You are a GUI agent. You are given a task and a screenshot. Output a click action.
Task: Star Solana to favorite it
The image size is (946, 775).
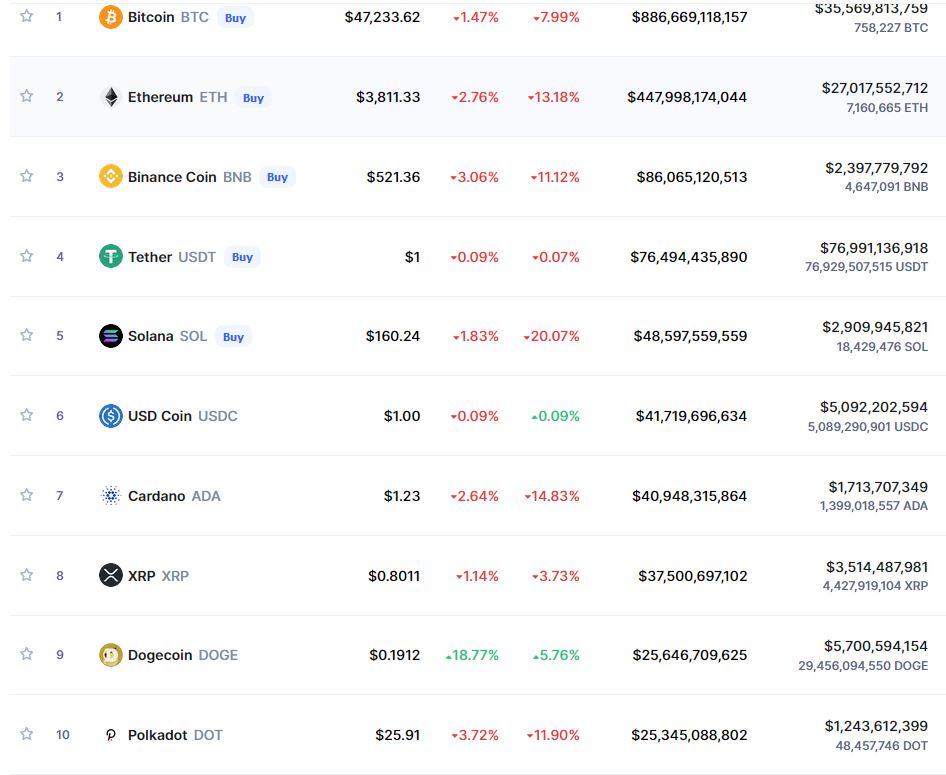[27, 336]
